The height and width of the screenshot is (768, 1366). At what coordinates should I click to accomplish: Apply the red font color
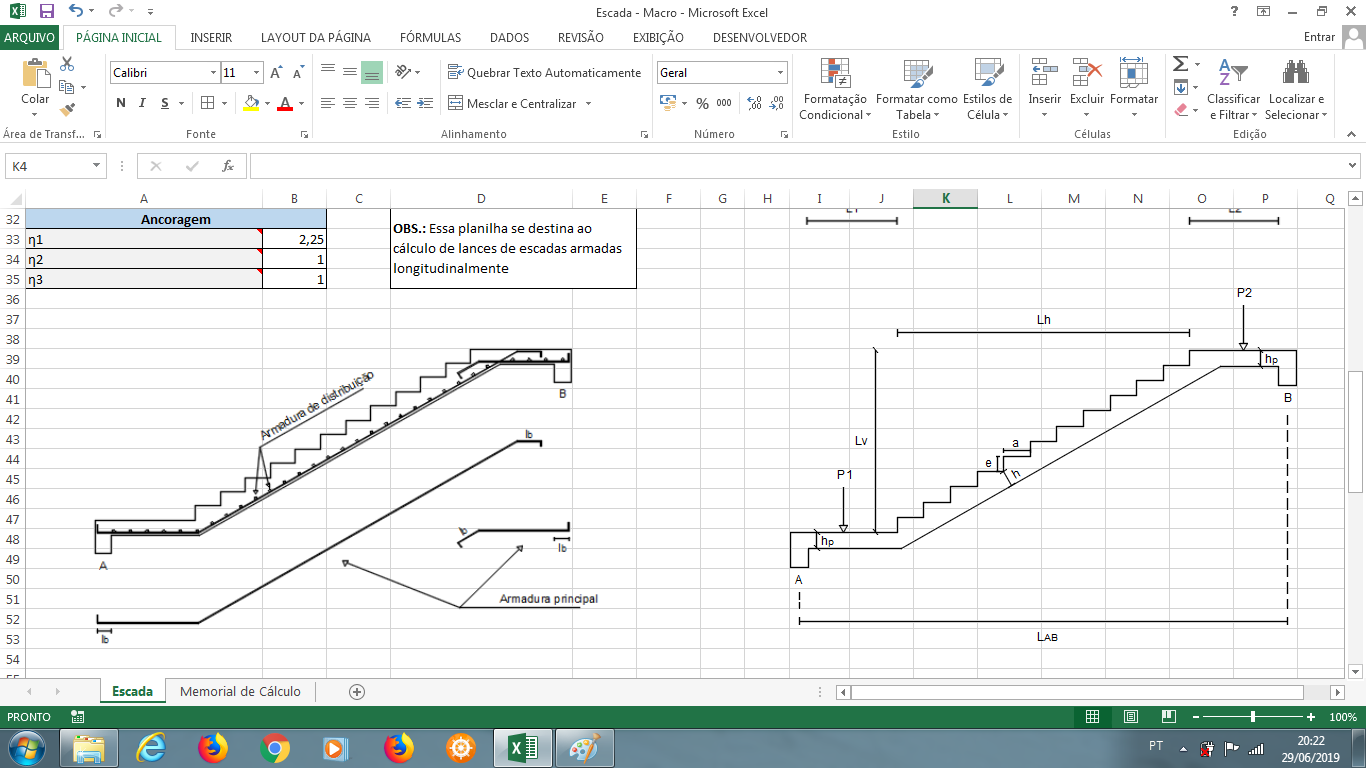click(x=285, y=103)
